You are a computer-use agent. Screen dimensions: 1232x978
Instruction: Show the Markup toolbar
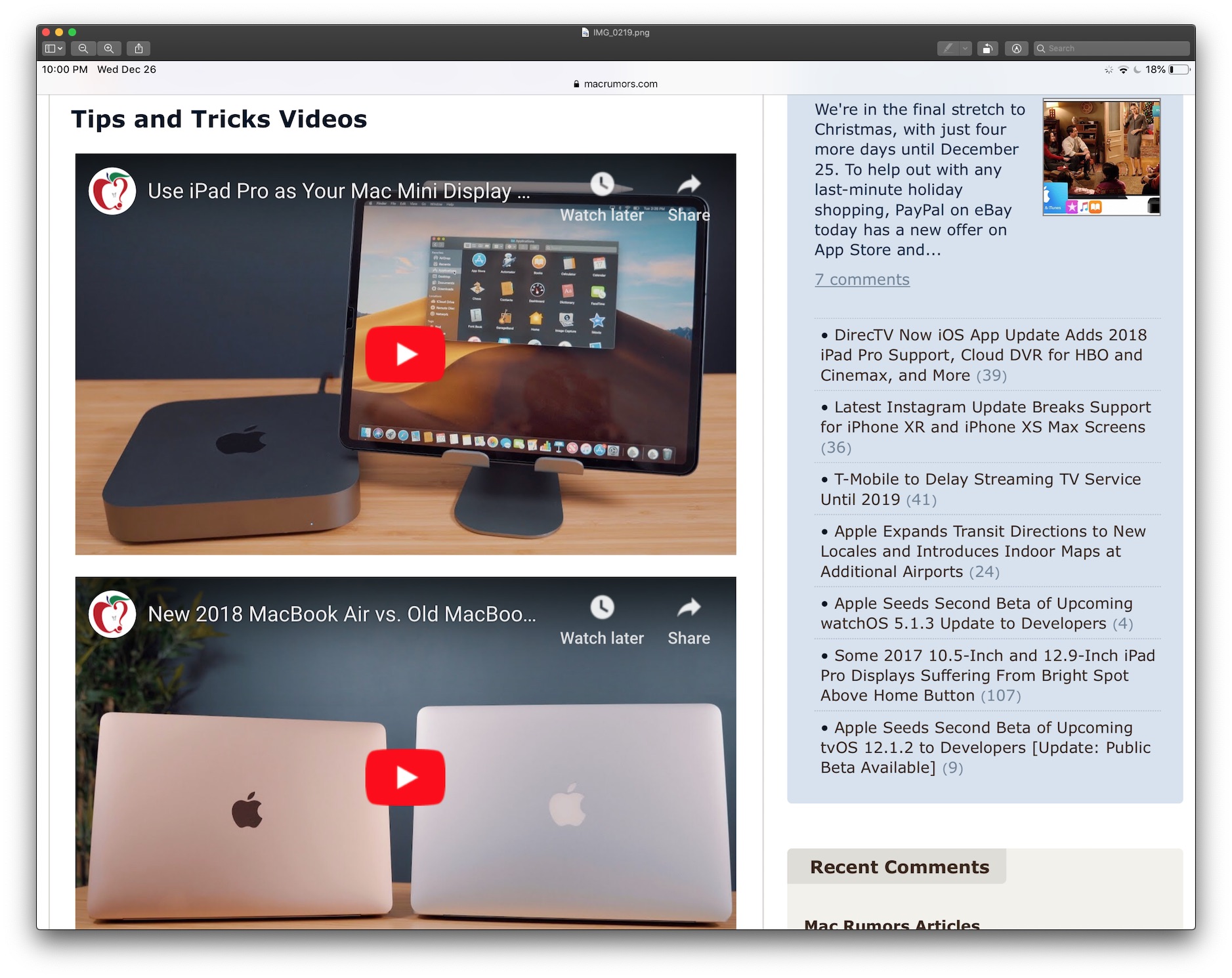[1016, 49]
